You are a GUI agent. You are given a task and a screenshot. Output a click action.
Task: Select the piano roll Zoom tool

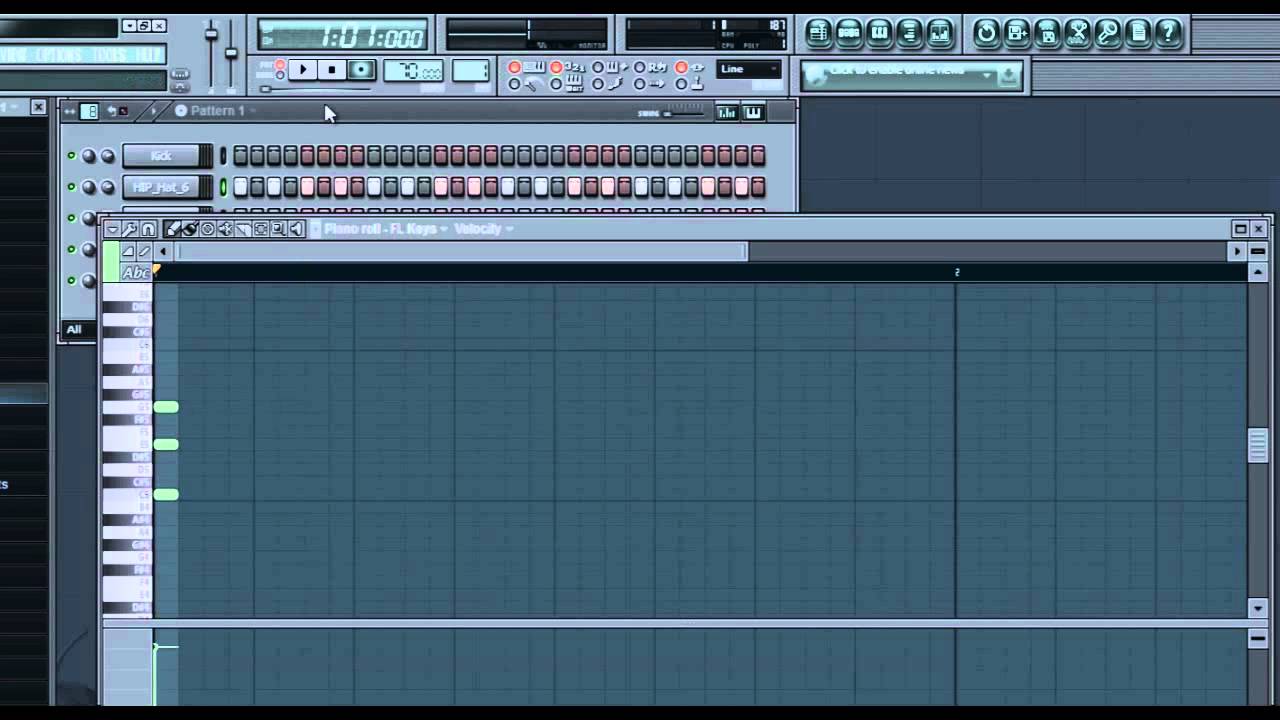(x=278, y=229)
